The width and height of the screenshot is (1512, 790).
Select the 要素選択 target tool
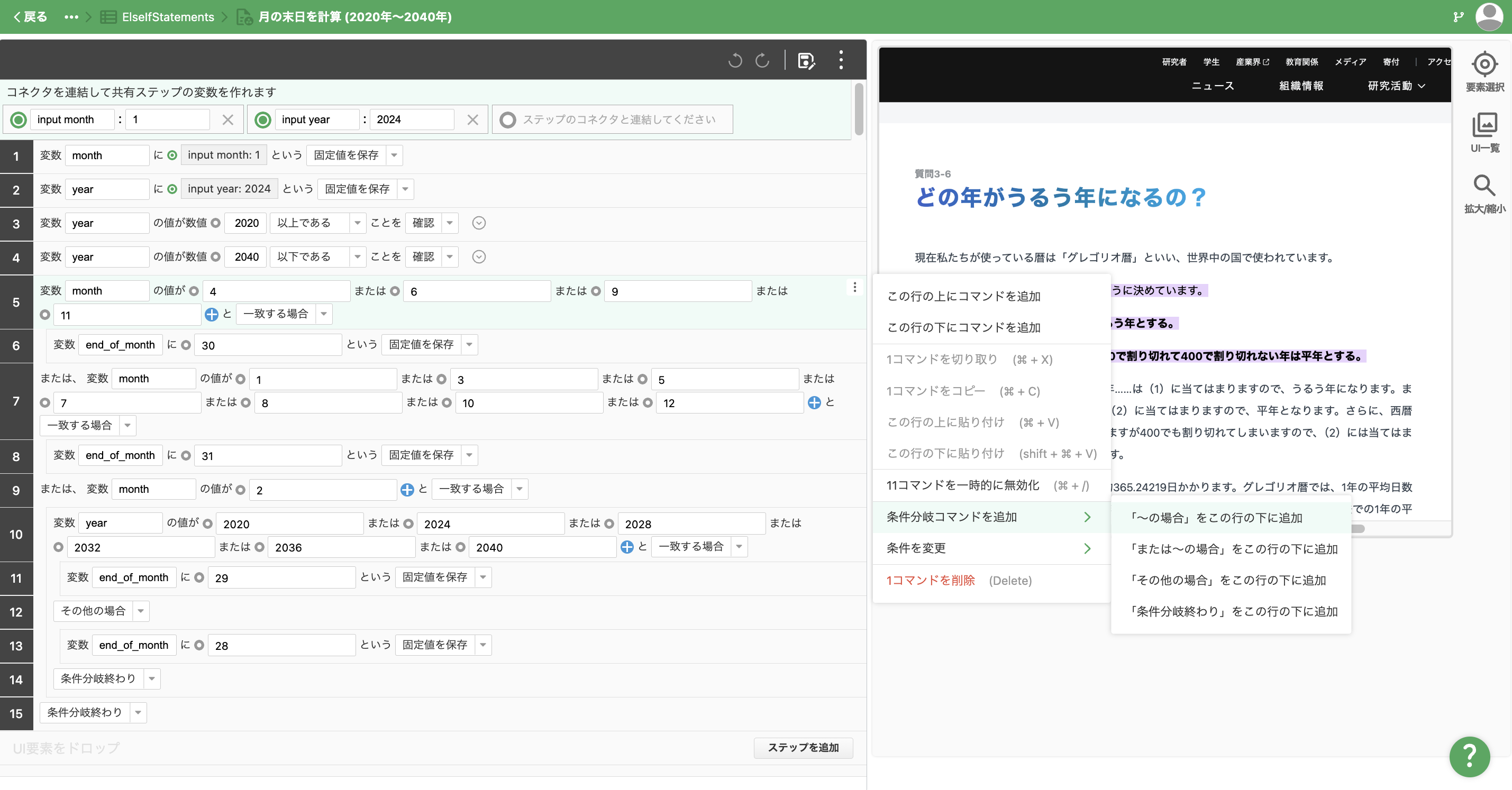tap(1484, 71)
